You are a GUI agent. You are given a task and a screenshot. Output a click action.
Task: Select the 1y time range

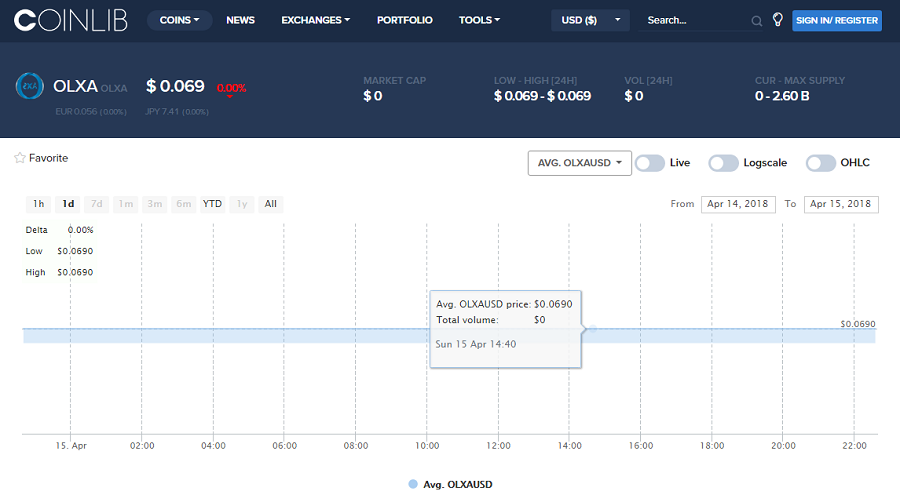tap(242, 204)
